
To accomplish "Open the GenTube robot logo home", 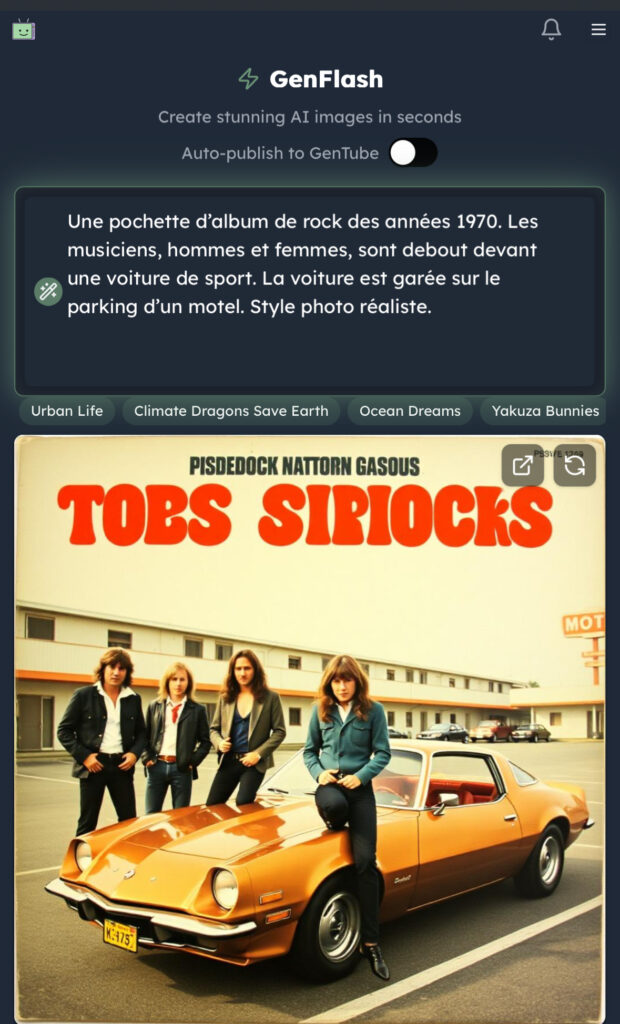I will pyautogui.click(x=24, y=29).
